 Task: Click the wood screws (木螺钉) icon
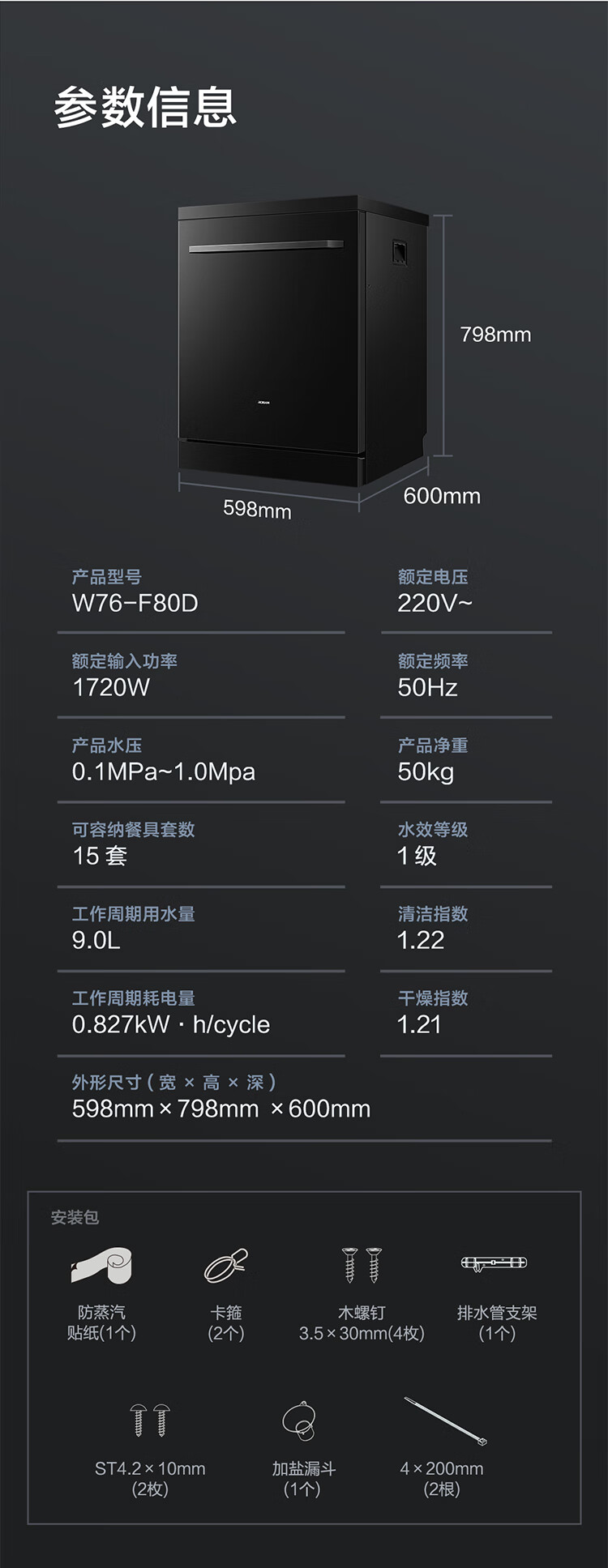coord(362,1264)
